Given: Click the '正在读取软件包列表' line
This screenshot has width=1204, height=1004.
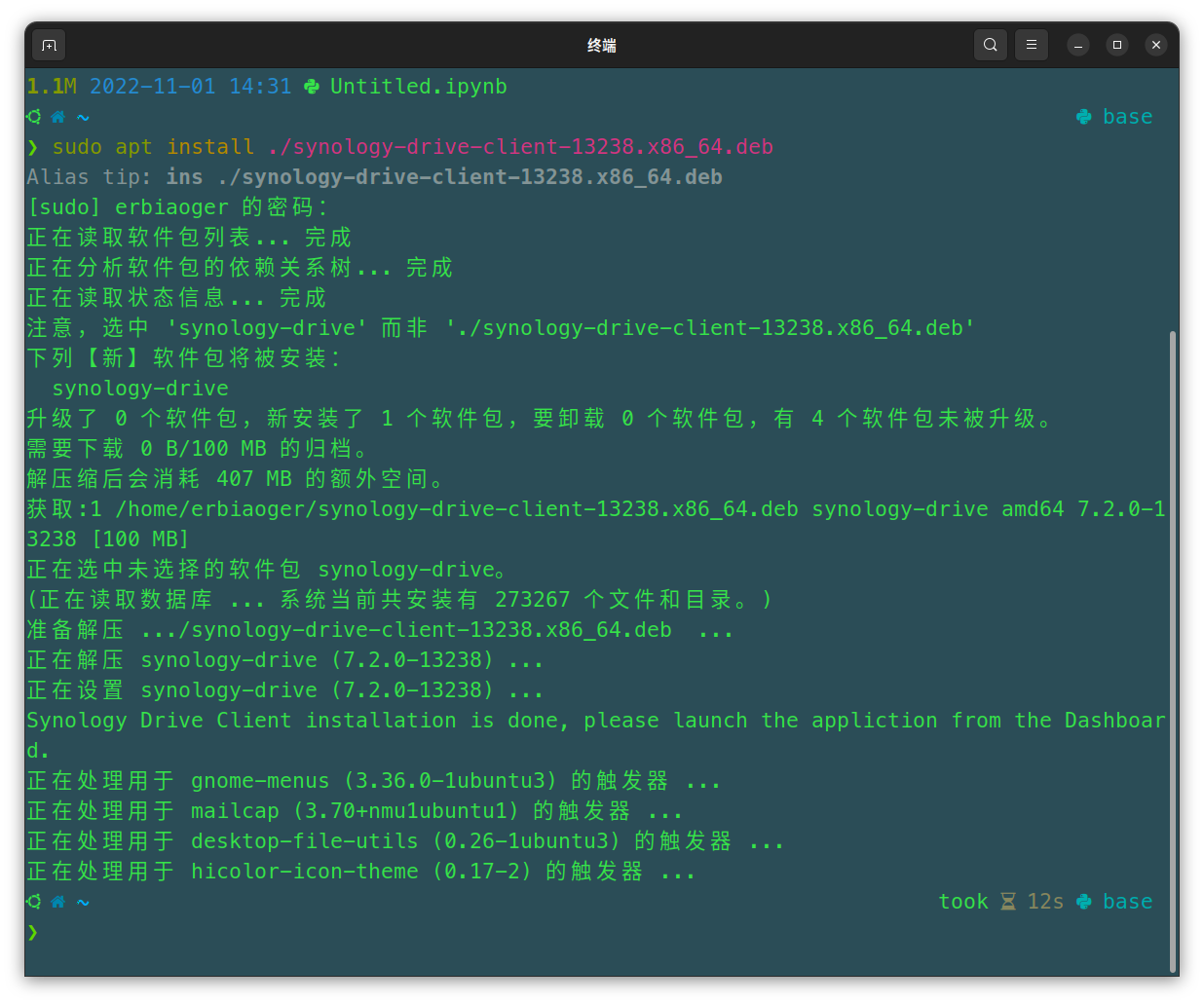Looking at the screenshot, I should [189, 238].
